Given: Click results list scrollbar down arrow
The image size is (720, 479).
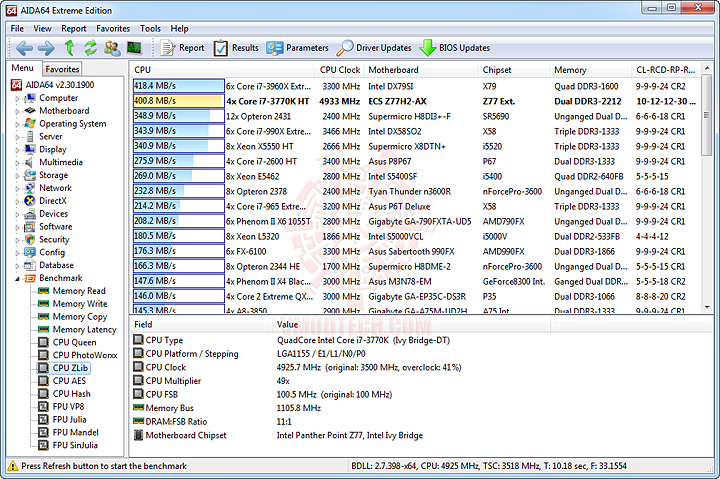Looking at the screenshot, I should coord(707,307).
